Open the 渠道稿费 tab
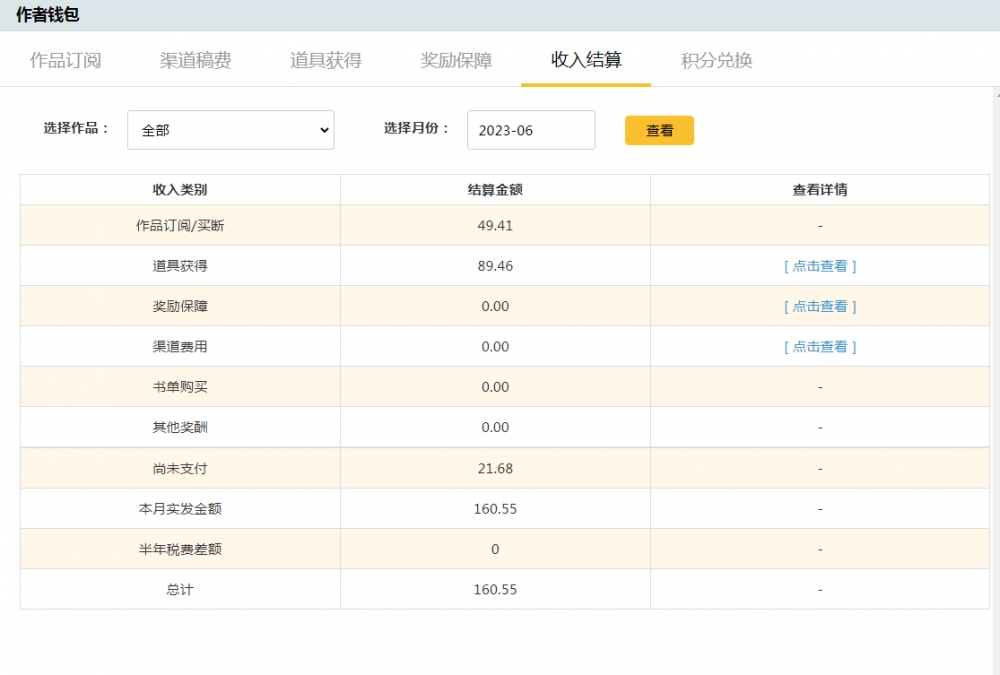 click(195, 60)
